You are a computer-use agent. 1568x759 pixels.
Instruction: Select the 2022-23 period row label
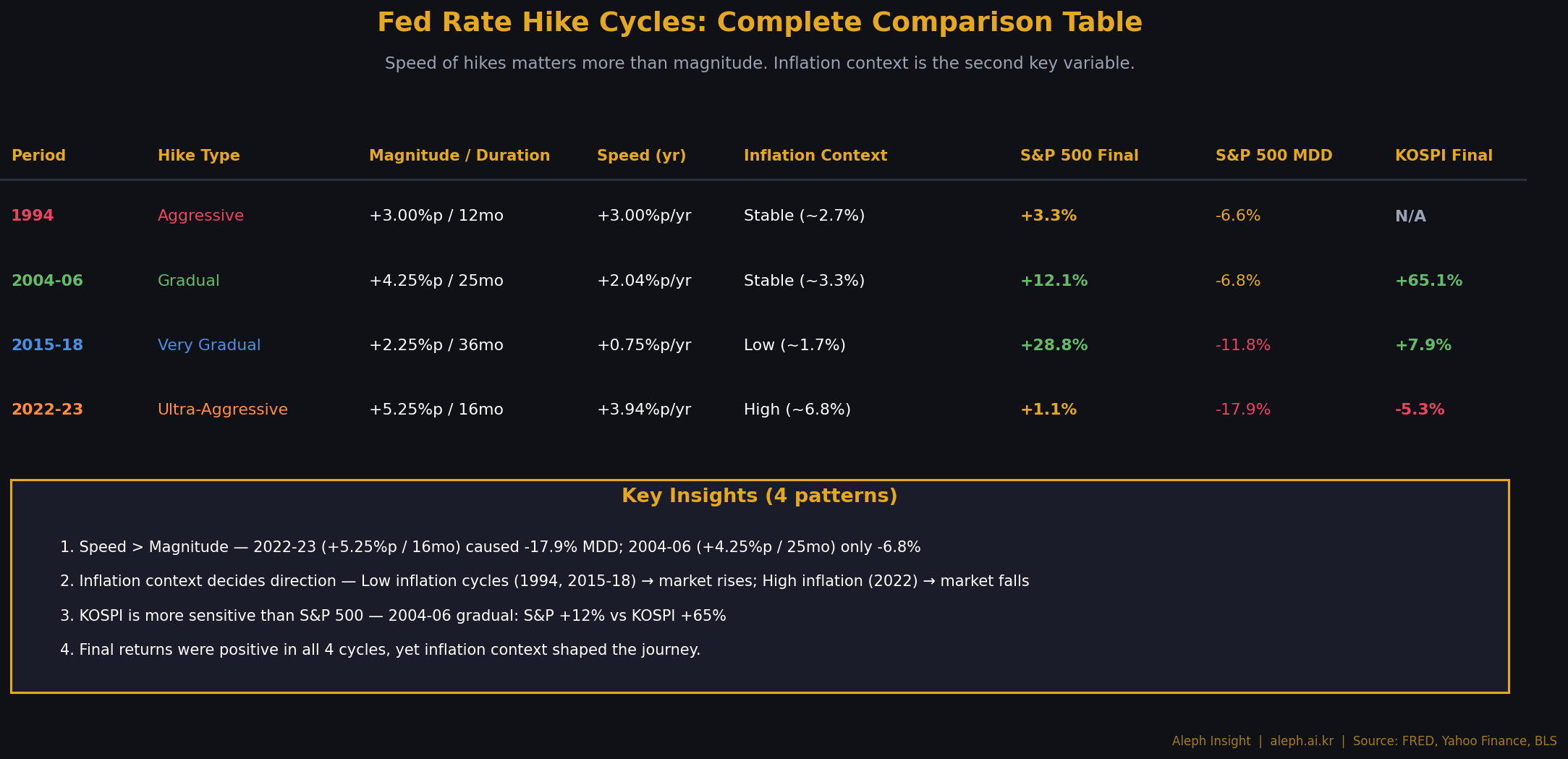(47, 410)
